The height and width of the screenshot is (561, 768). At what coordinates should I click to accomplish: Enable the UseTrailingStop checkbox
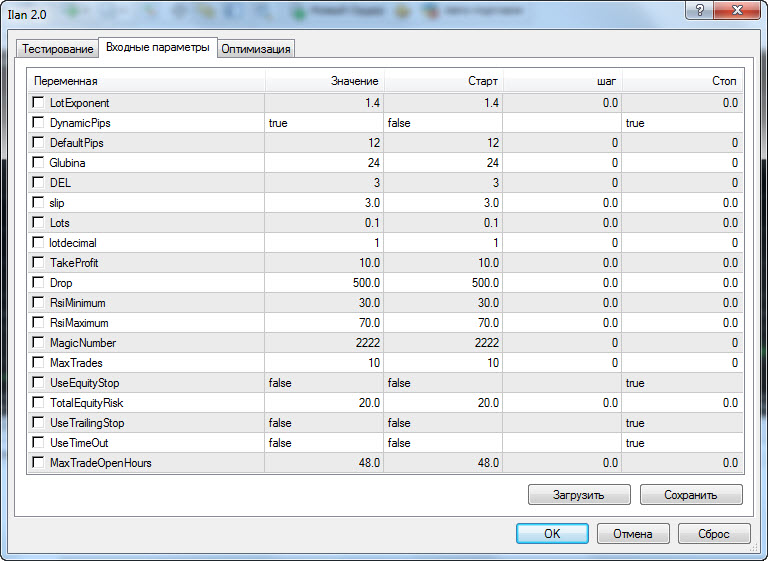(38, 423)
